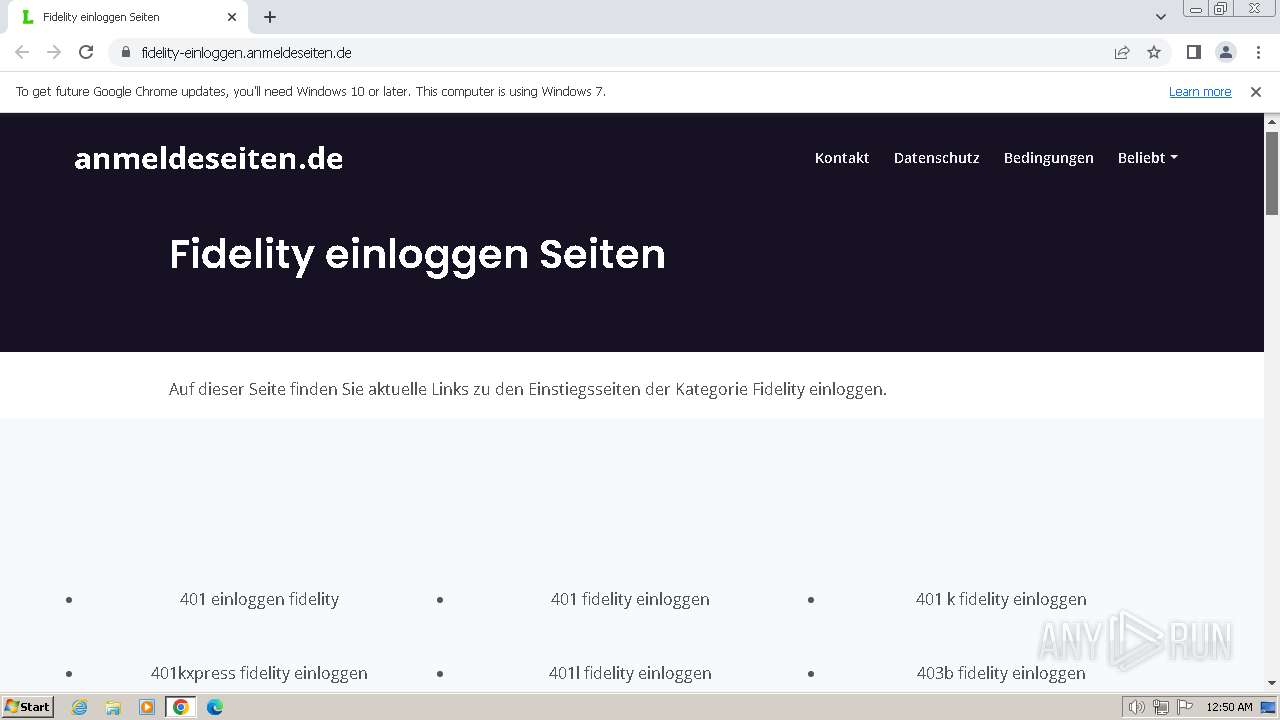Open the 401 einloggen fidelity link
1280x720 pixels.
tap(259, 599)
